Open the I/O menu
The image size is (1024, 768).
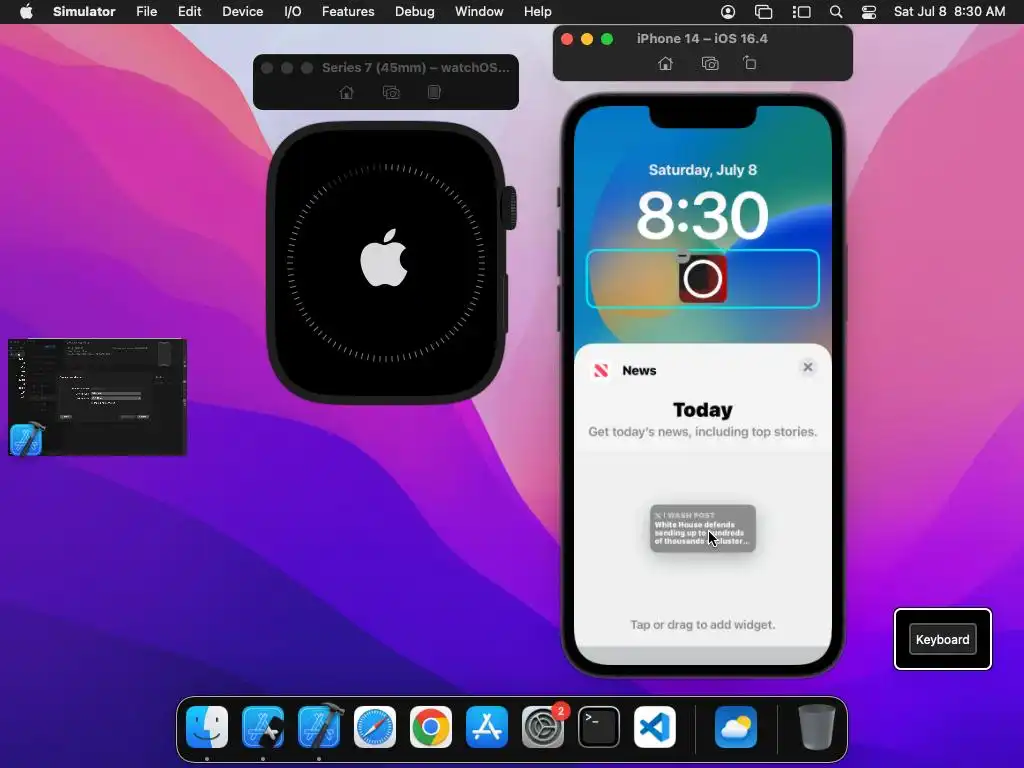pos(293,12)
